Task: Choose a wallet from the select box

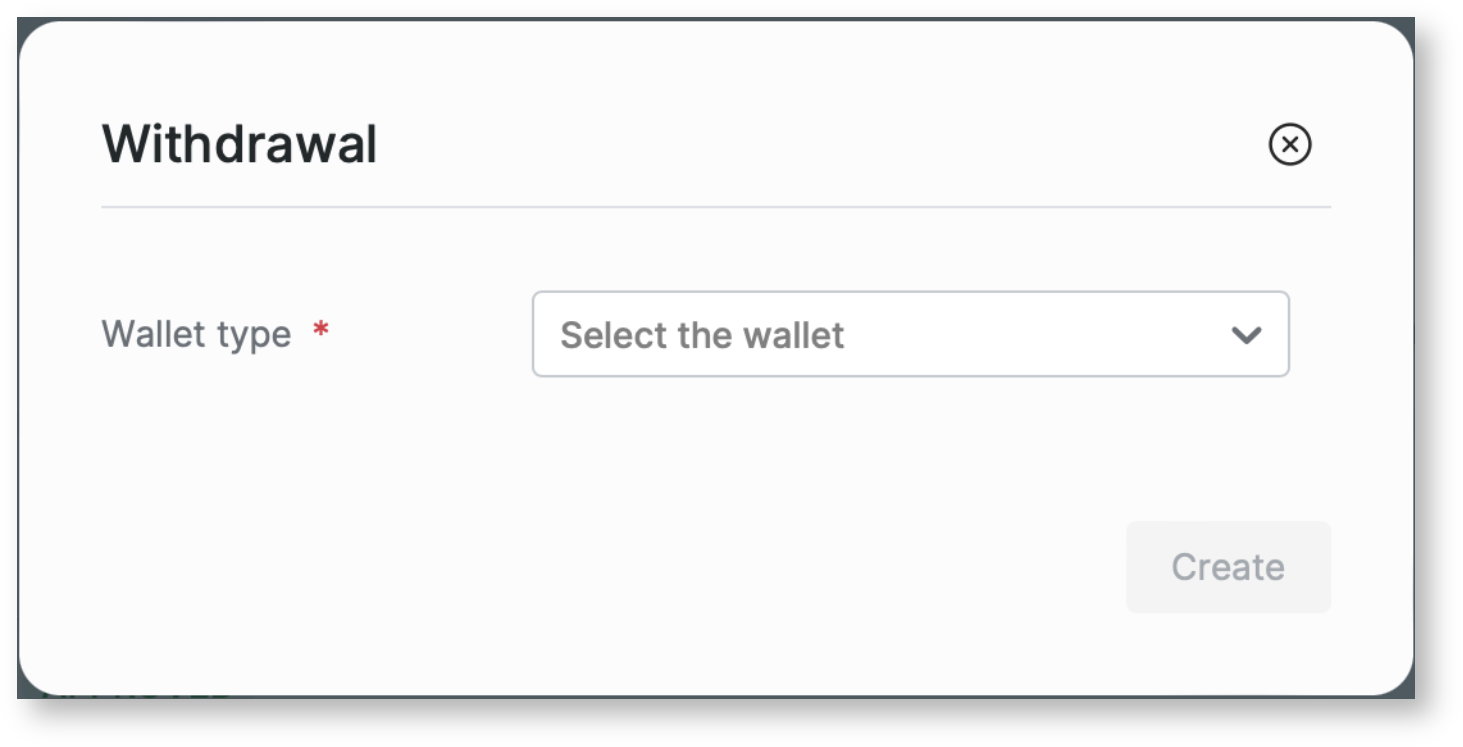Action: (909, 334)
